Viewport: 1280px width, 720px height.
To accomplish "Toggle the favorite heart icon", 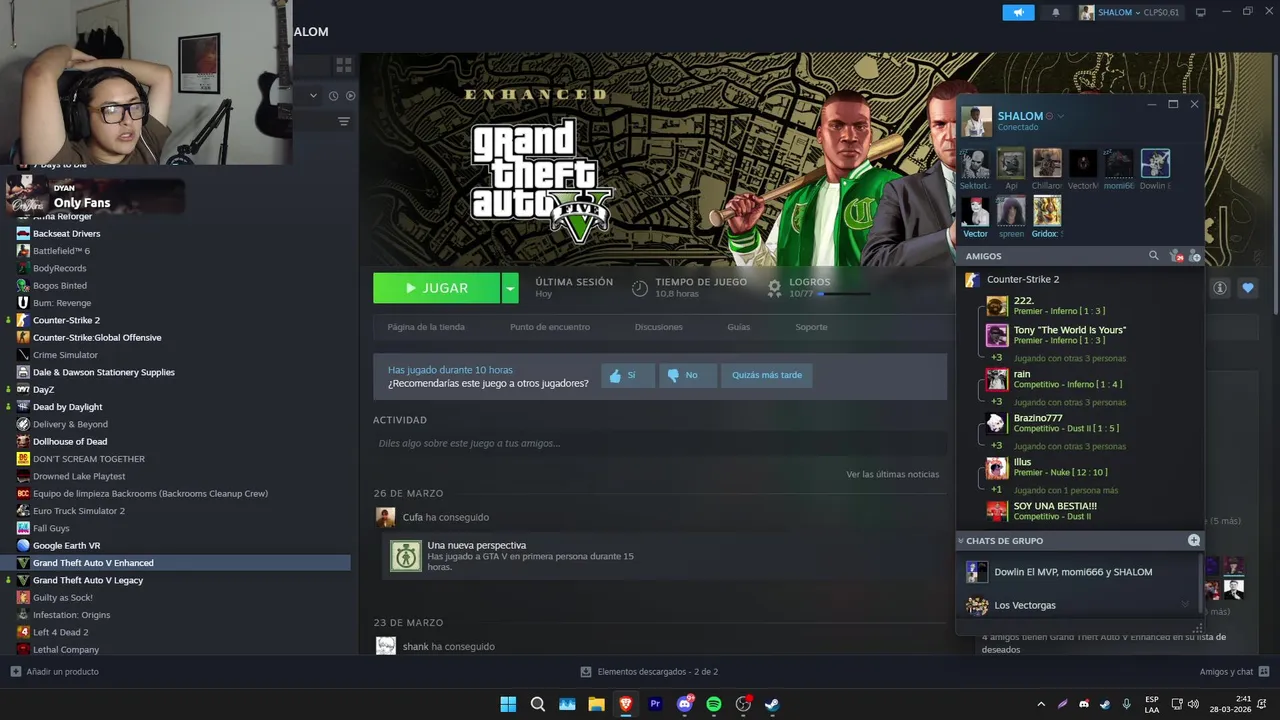I will (1248, 288).
